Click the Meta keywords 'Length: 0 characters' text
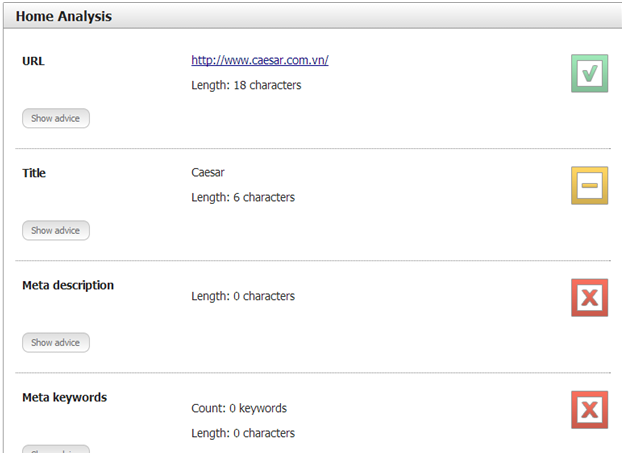The height and width of the screenshot is (455, 622). pyautogui.click(x=243, y=433)
